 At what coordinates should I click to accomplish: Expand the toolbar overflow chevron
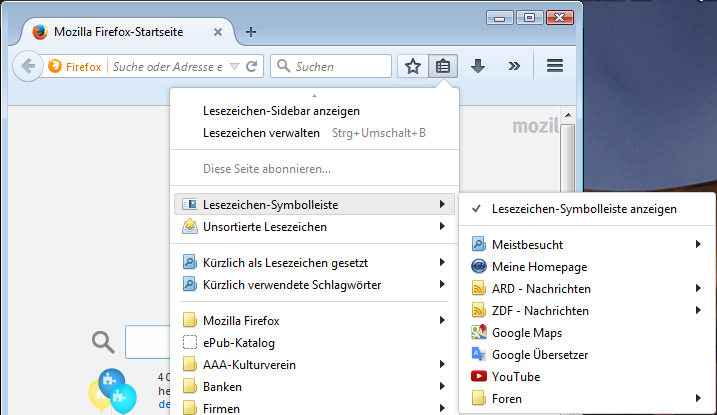tap(514, 67)
